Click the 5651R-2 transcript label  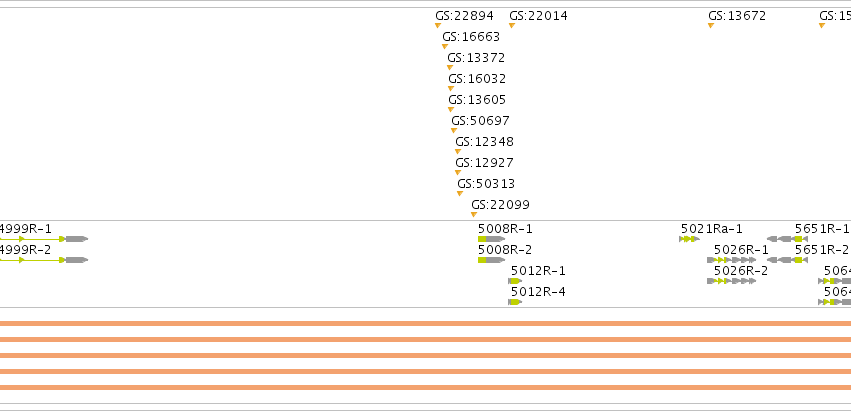coord(822,250)
